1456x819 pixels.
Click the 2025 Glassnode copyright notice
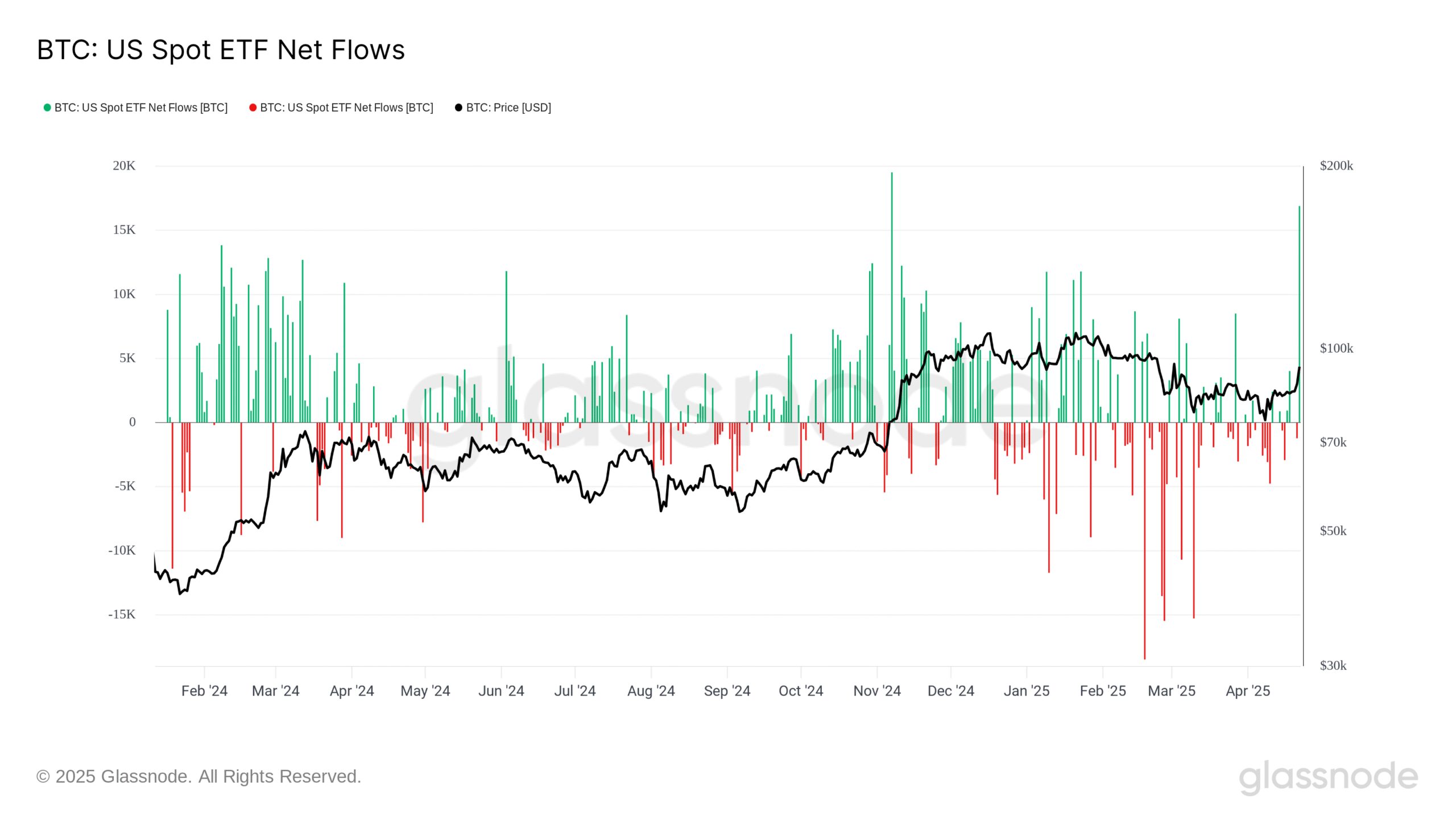pos(198,776)
